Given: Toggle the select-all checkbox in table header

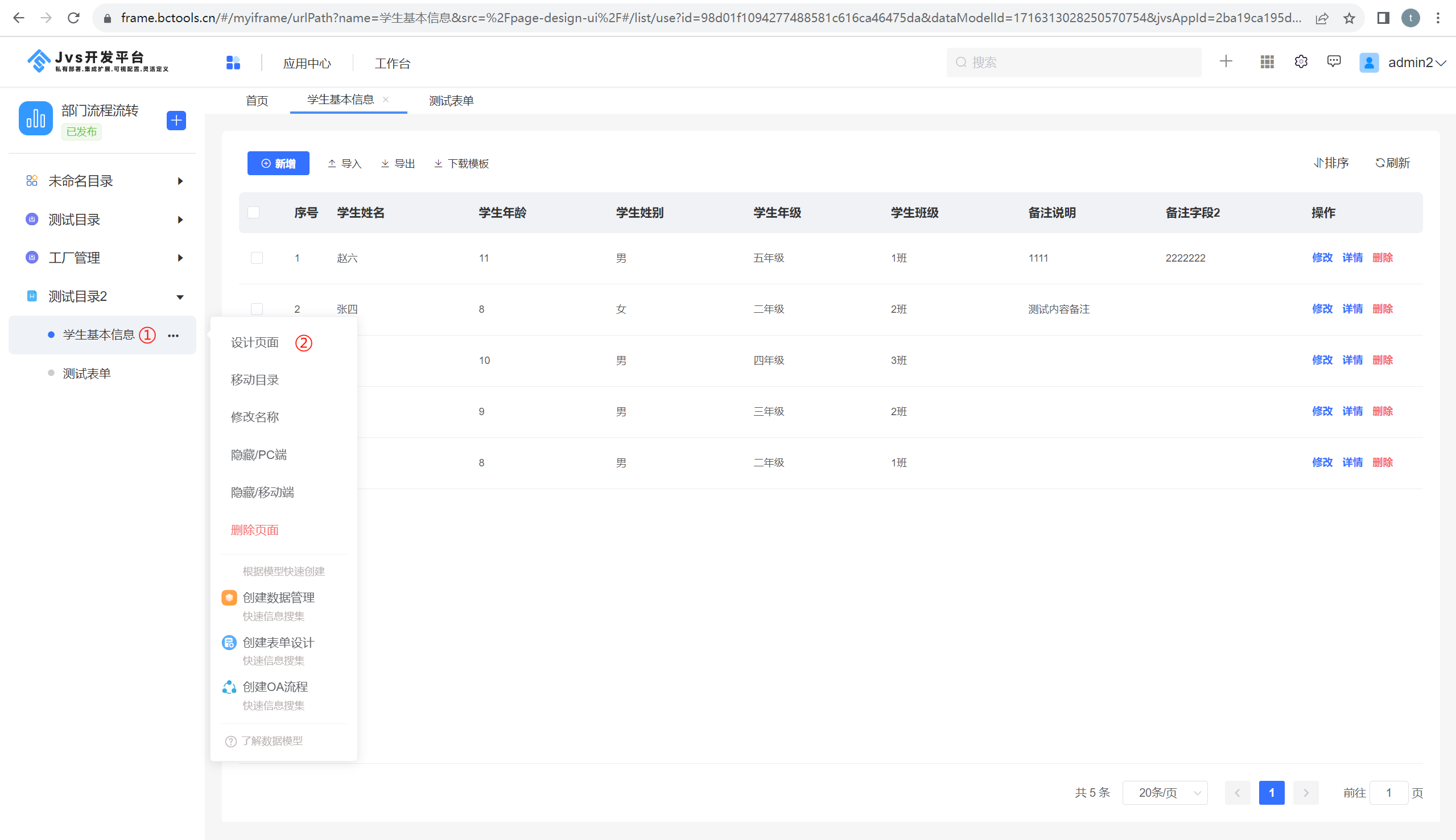Looking at the screenshot, I should point(253,212).
